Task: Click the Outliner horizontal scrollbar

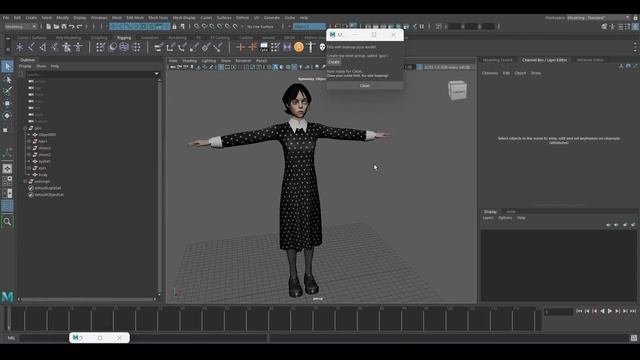Action: pos(87,299)
